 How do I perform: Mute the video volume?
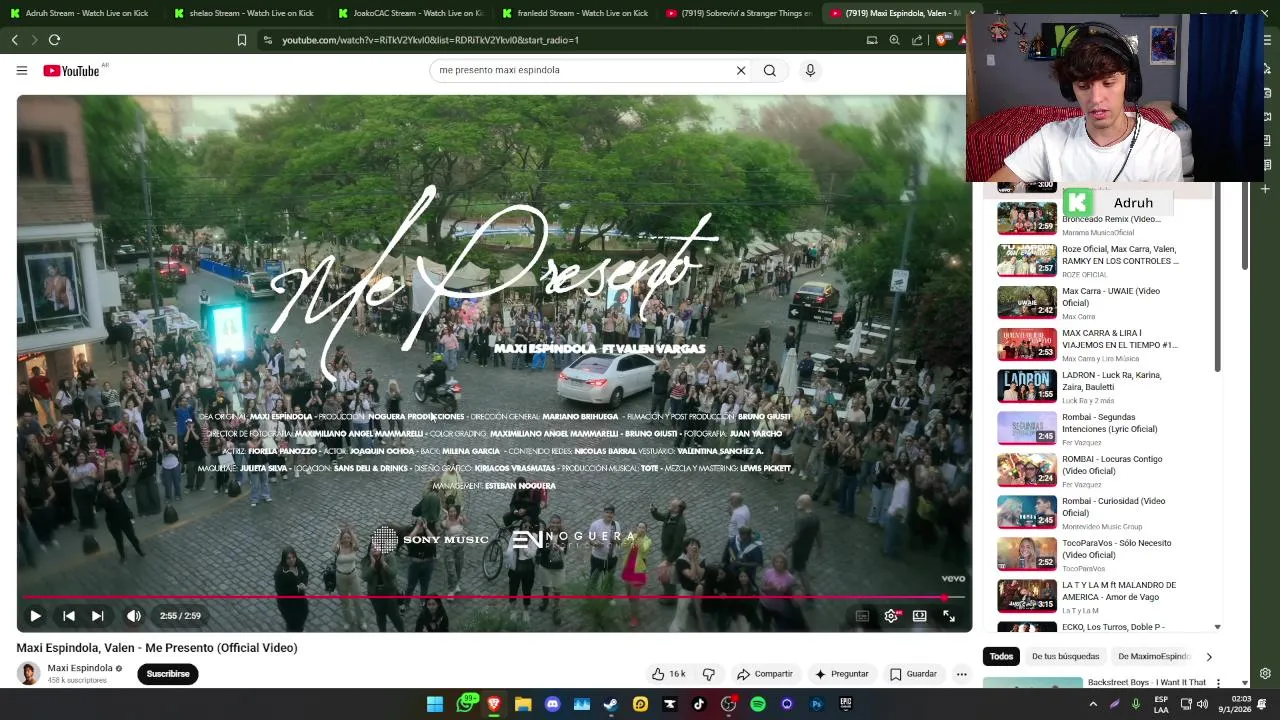click(x=133, y=616)
